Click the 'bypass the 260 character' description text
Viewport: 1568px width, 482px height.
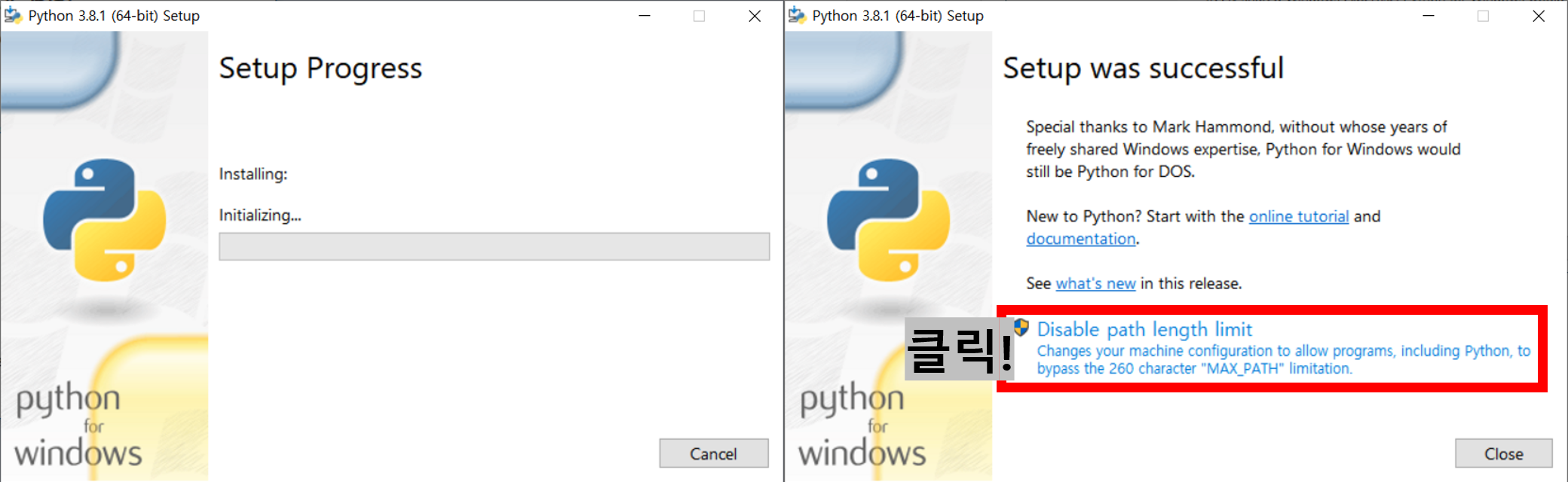[1195, 369]
